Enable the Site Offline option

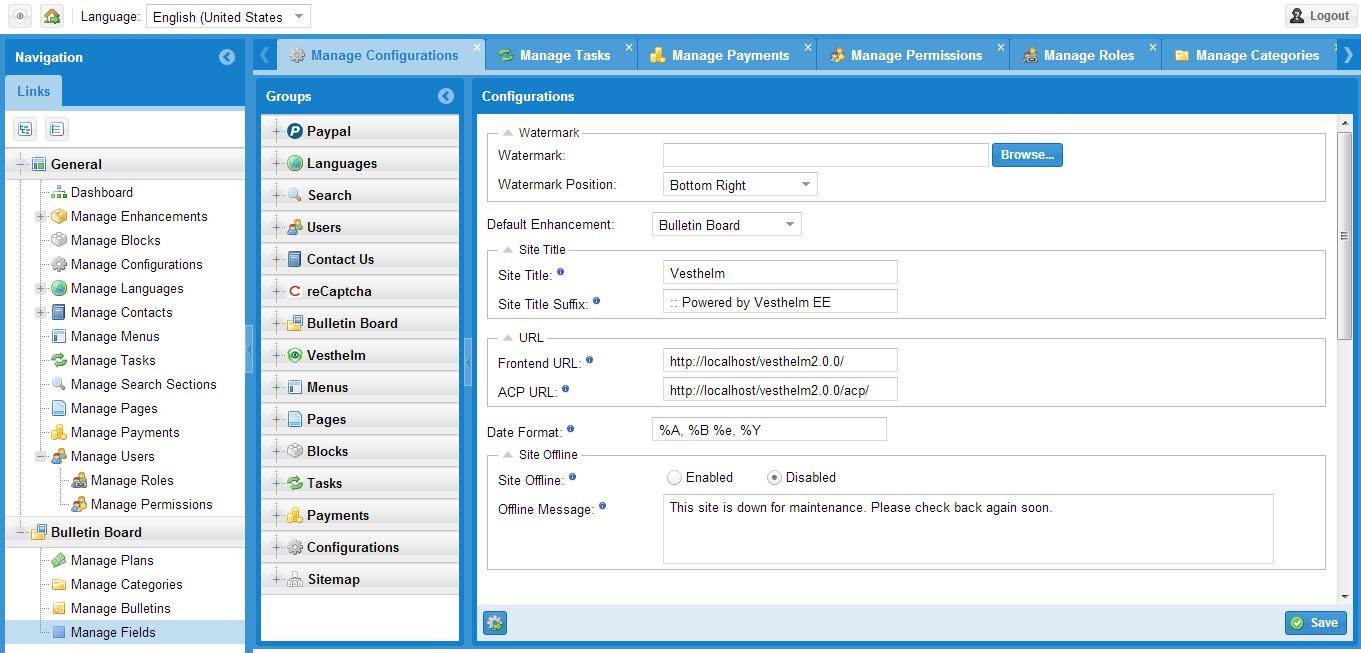pos(674,477)
